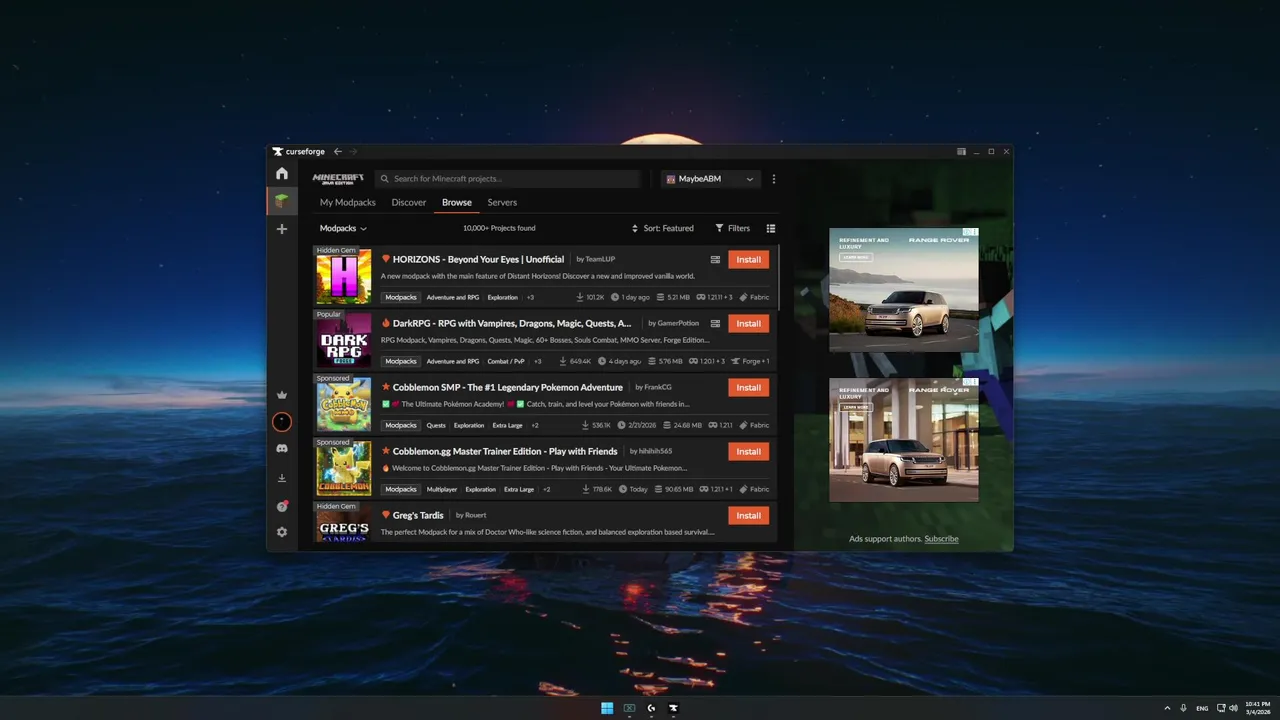Screen dimensions: 1280x720
Task: Open the top Range Rover coast ad
Action: coord(903,290)
